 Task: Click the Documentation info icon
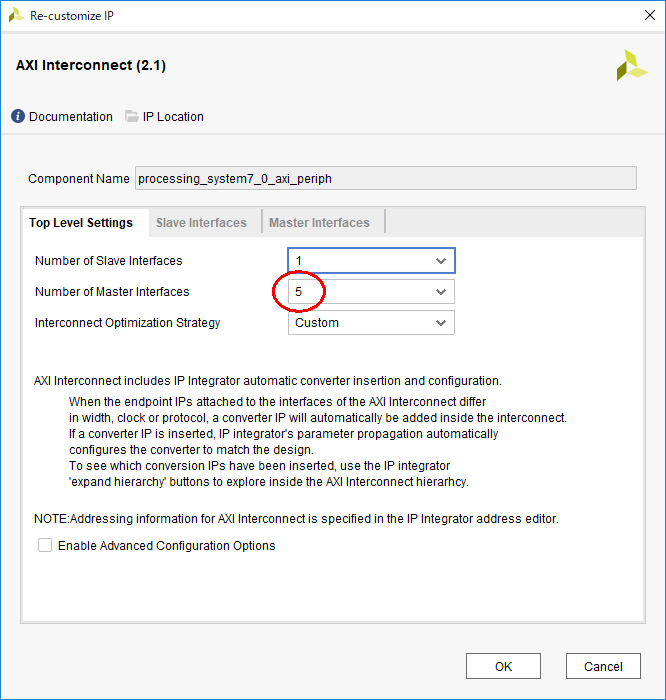18,116
